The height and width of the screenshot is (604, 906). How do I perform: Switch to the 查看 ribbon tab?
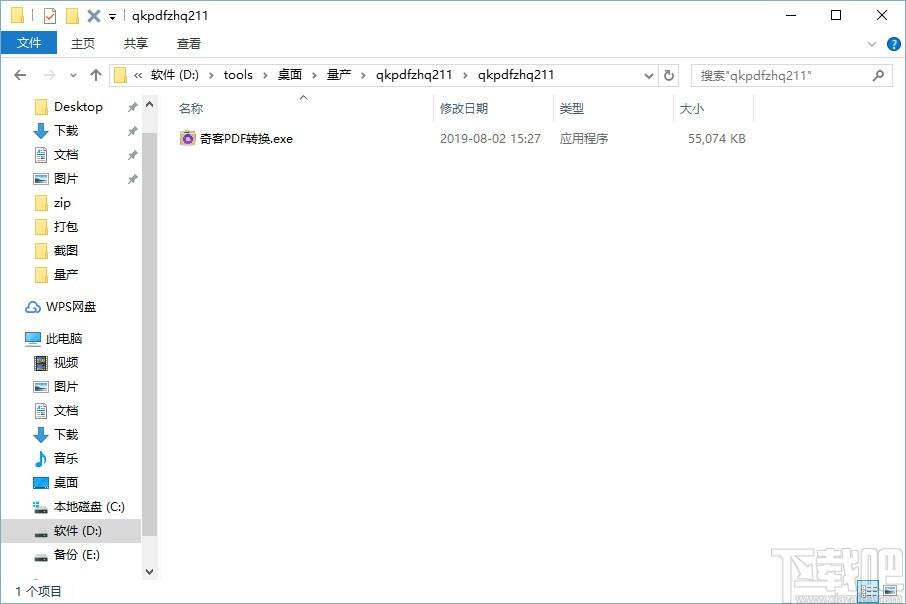coord(188,43)
